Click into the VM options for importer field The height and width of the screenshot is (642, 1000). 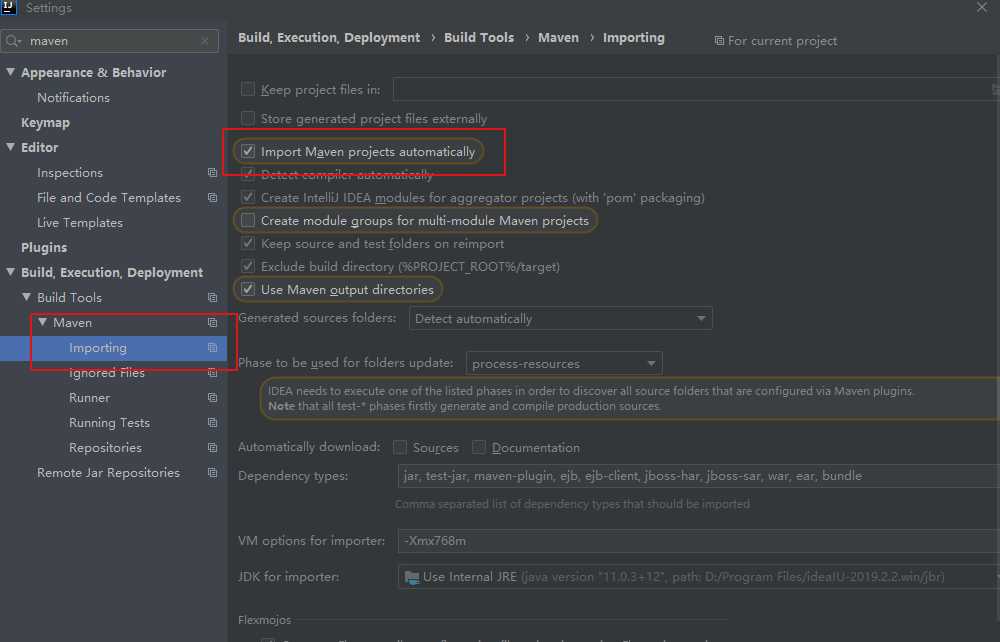(698, 541)
